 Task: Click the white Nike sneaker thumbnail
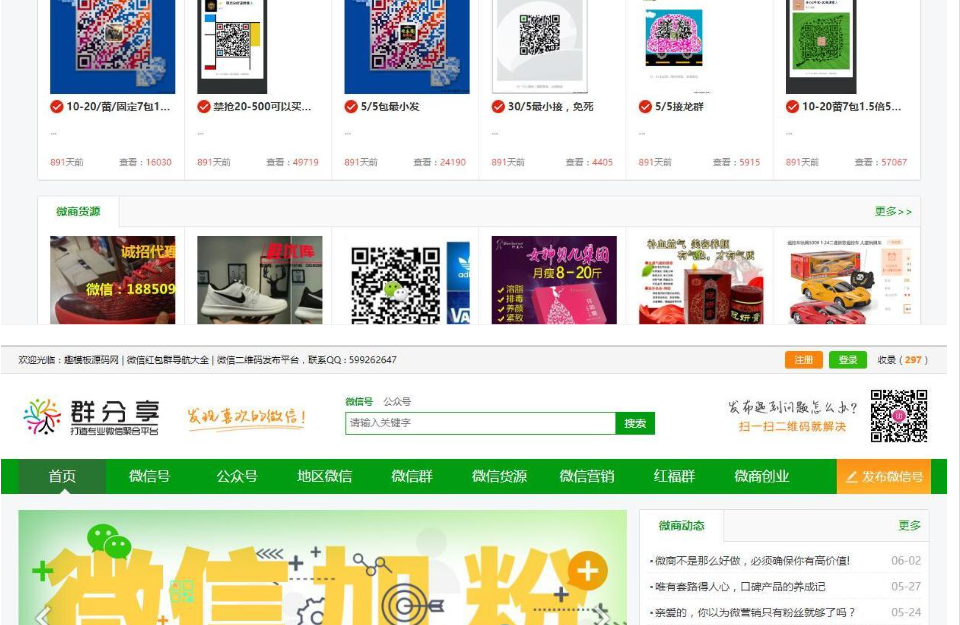pos(260,280)
